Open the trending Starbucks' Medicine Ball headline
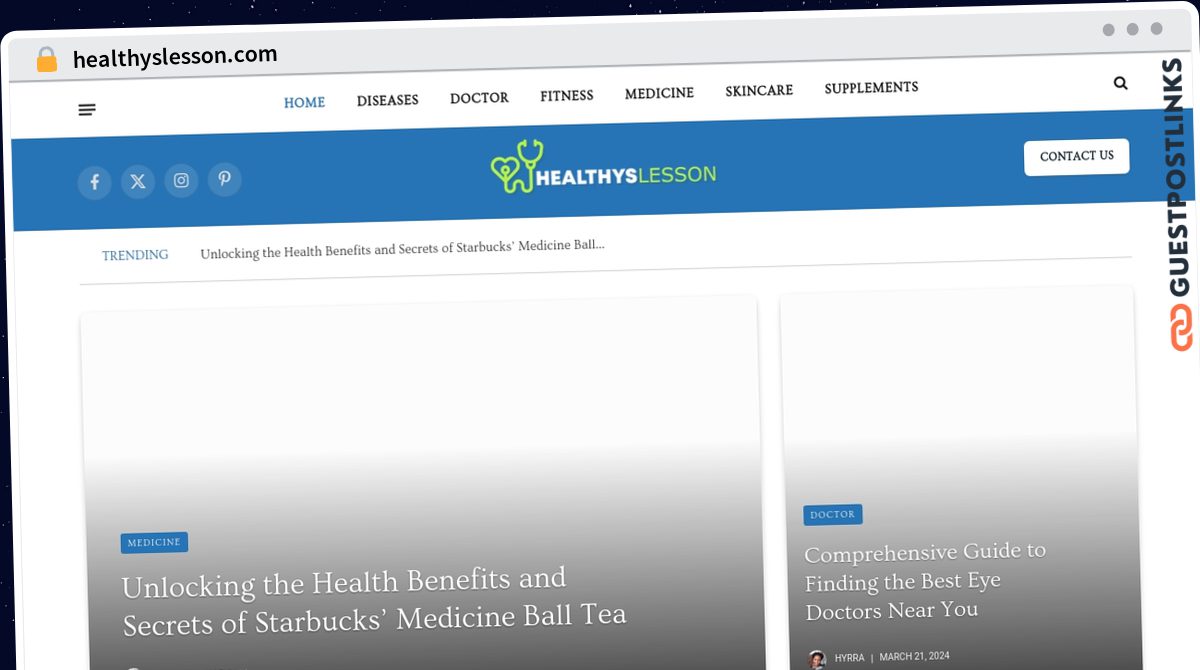 [x=402, y=249]
